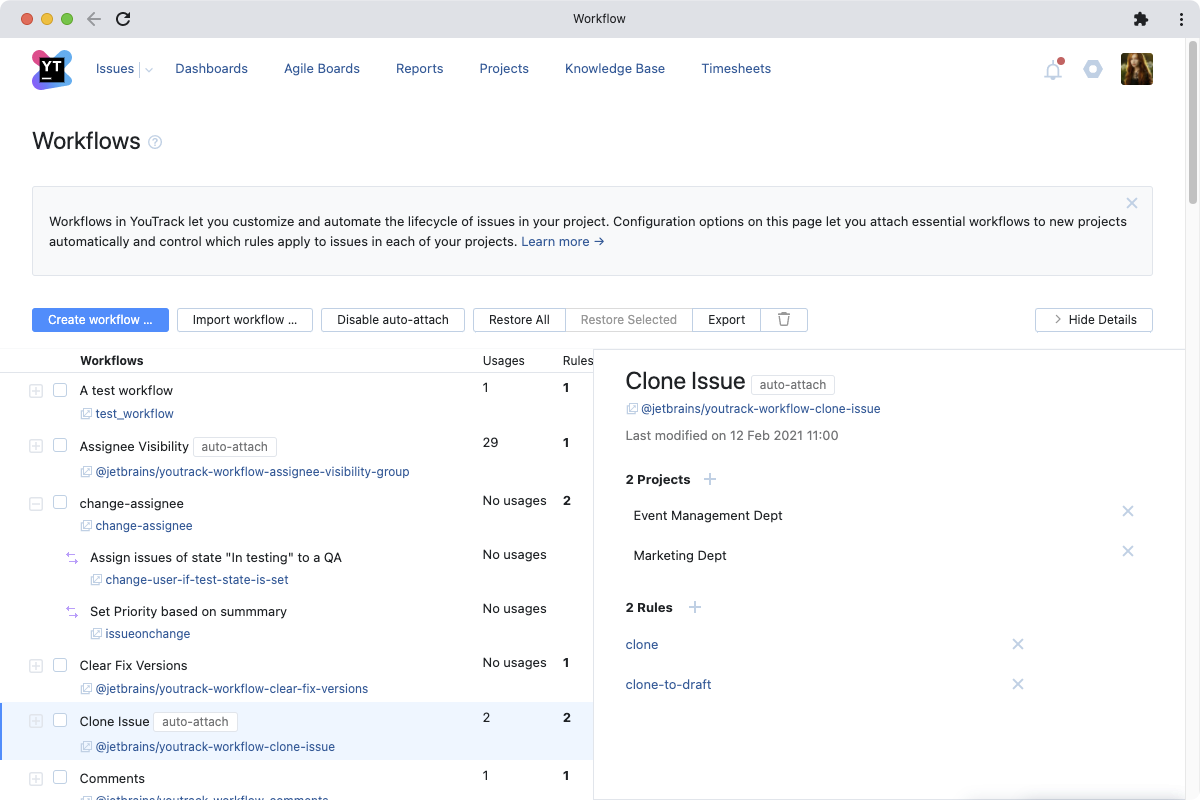Click the Export button
This screenshot has width=1200, height=800.
[x=727, y=320]
